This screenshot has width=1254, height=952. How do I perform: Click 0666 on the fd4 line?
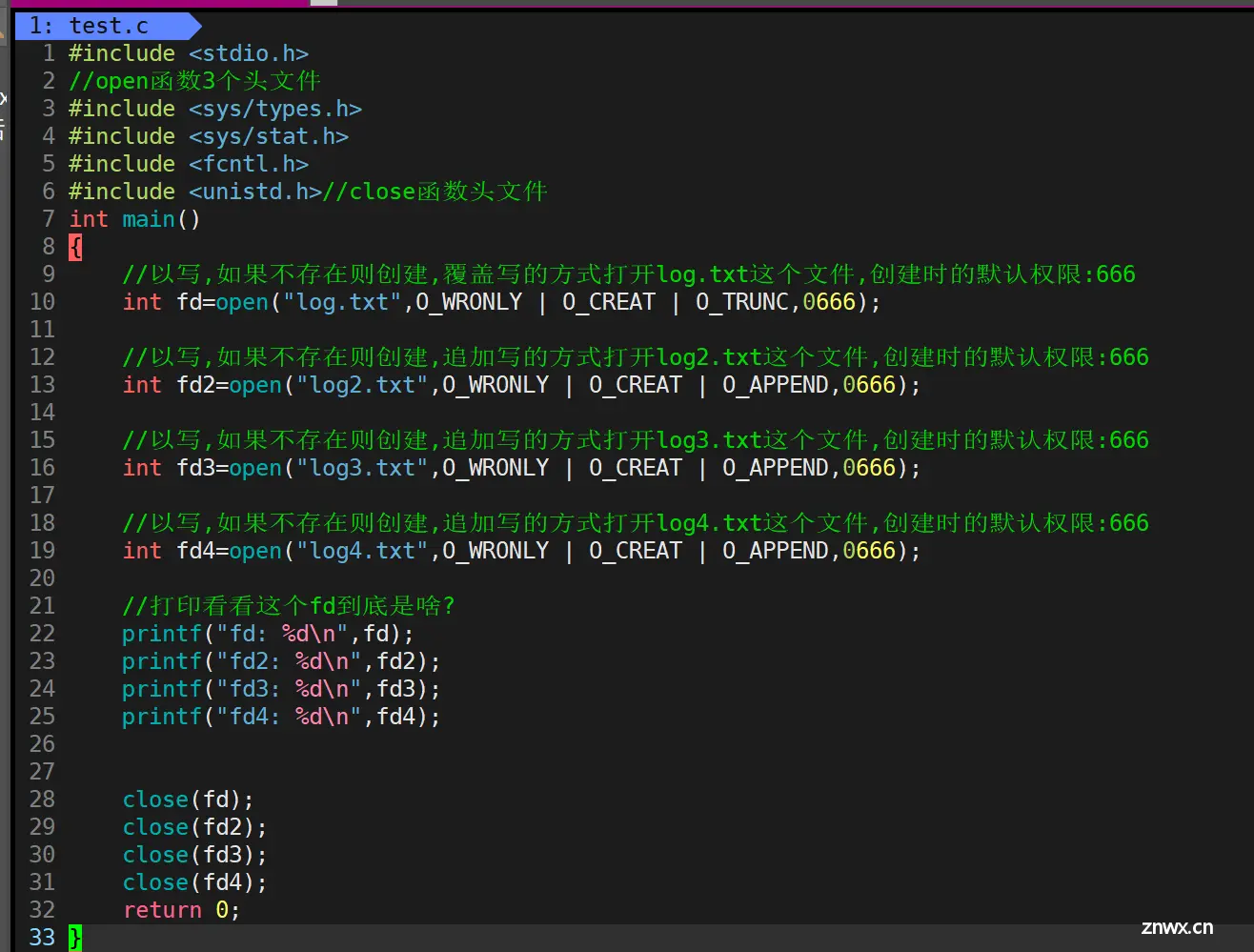click(869, 551)
